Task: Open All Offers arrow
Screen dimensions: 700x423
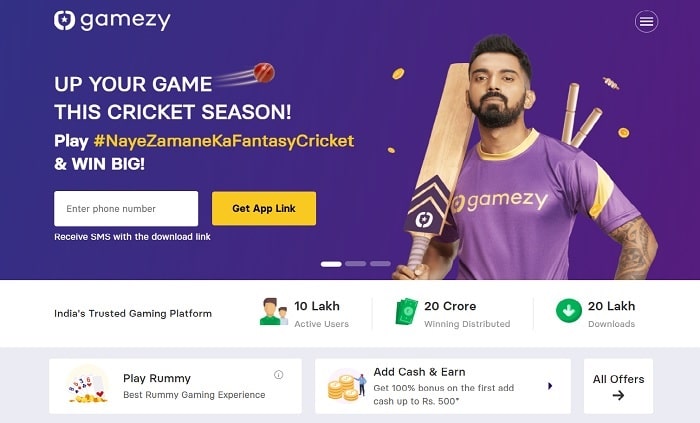Action: click(618, 395)
